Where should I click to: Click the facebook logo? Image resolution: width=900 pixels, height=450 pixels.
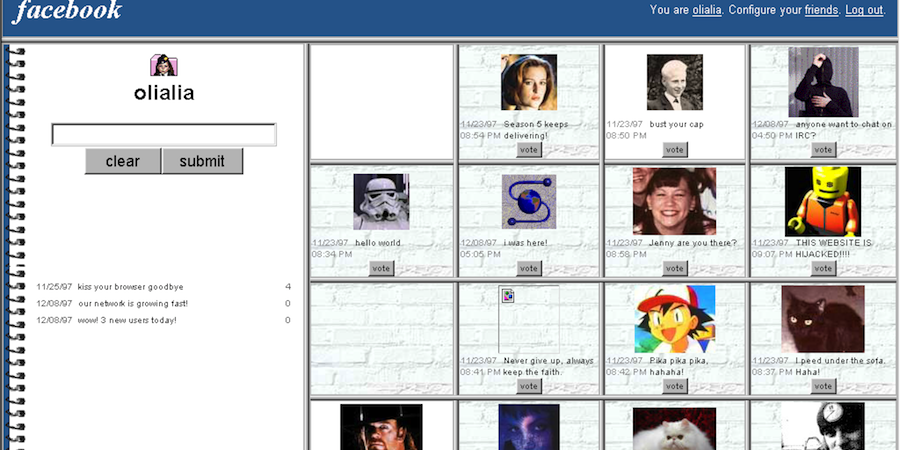(x=67, y=10)
